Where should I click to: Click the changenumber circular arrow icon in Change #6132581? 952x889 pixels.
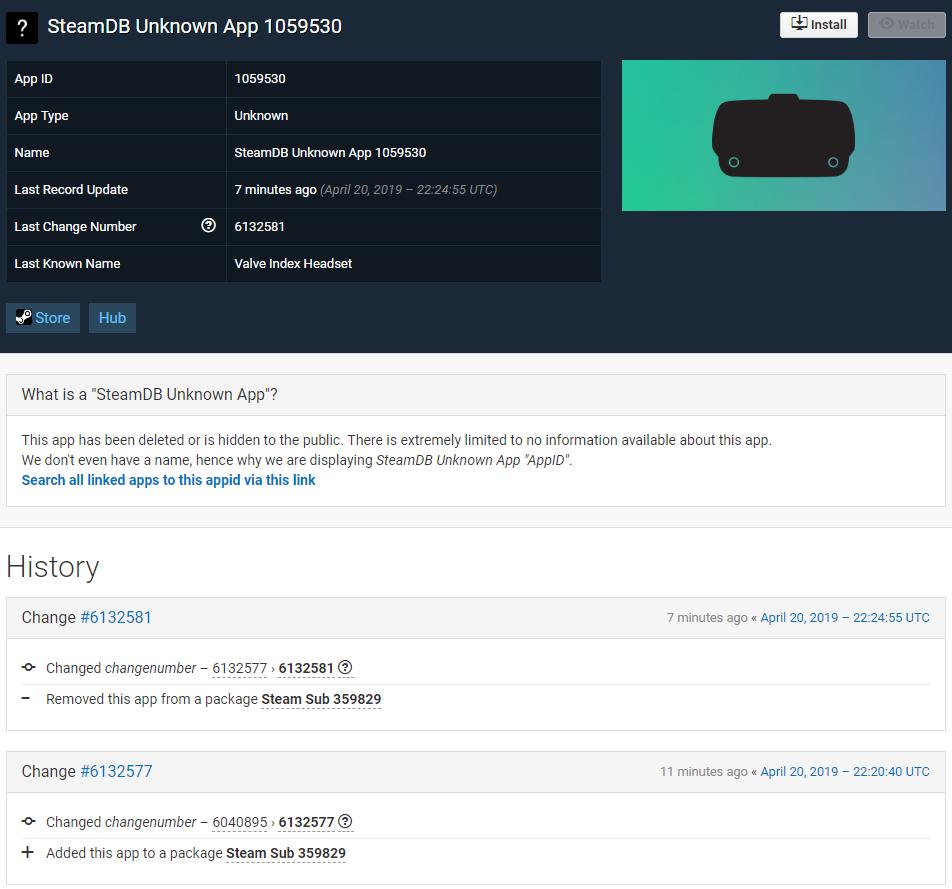click(x=27, y=668)
